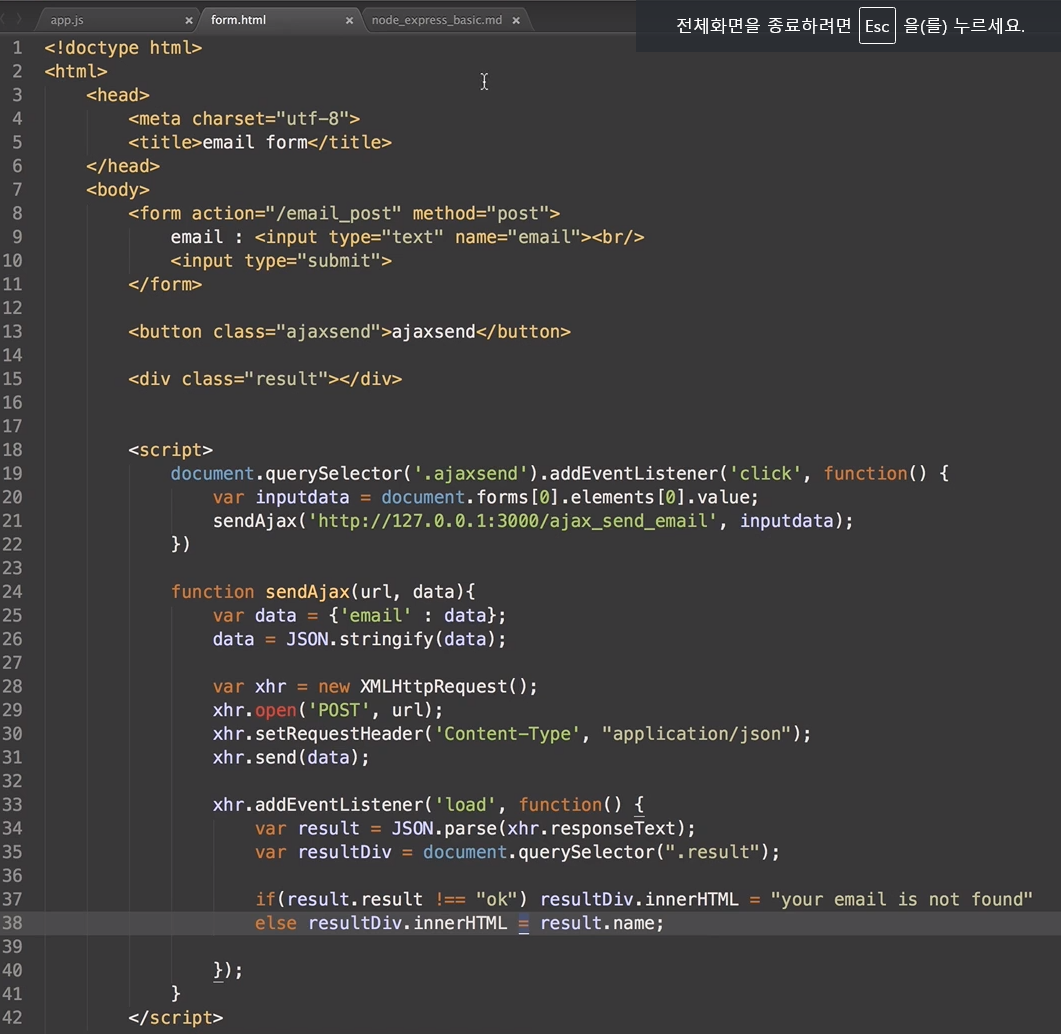1061x1034 pixels.
Task: Click the button class="ajaxsend" line
Action: coord(349,332)
